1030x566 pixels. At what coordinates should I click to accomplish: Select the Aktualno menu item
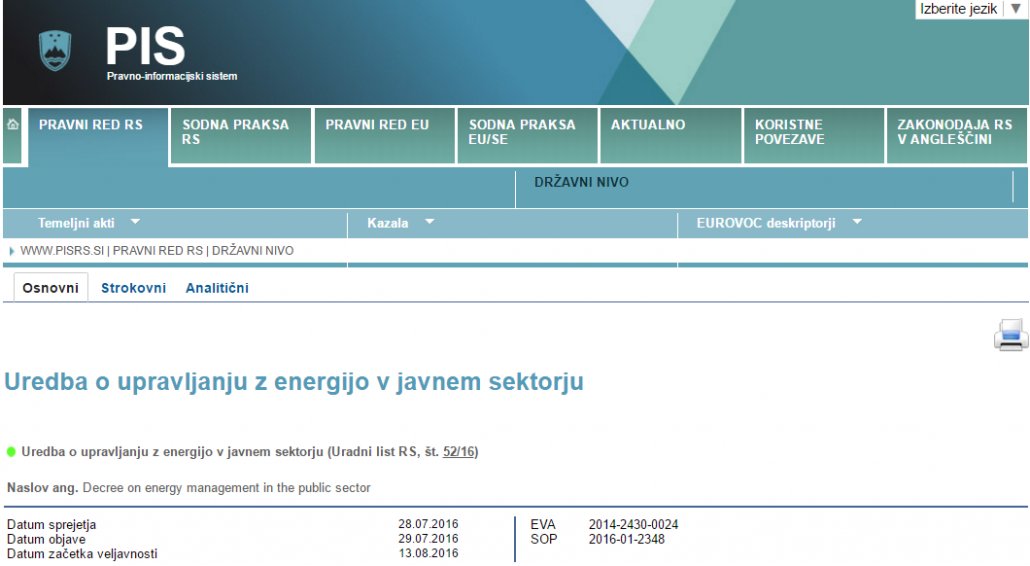[648, 125]
